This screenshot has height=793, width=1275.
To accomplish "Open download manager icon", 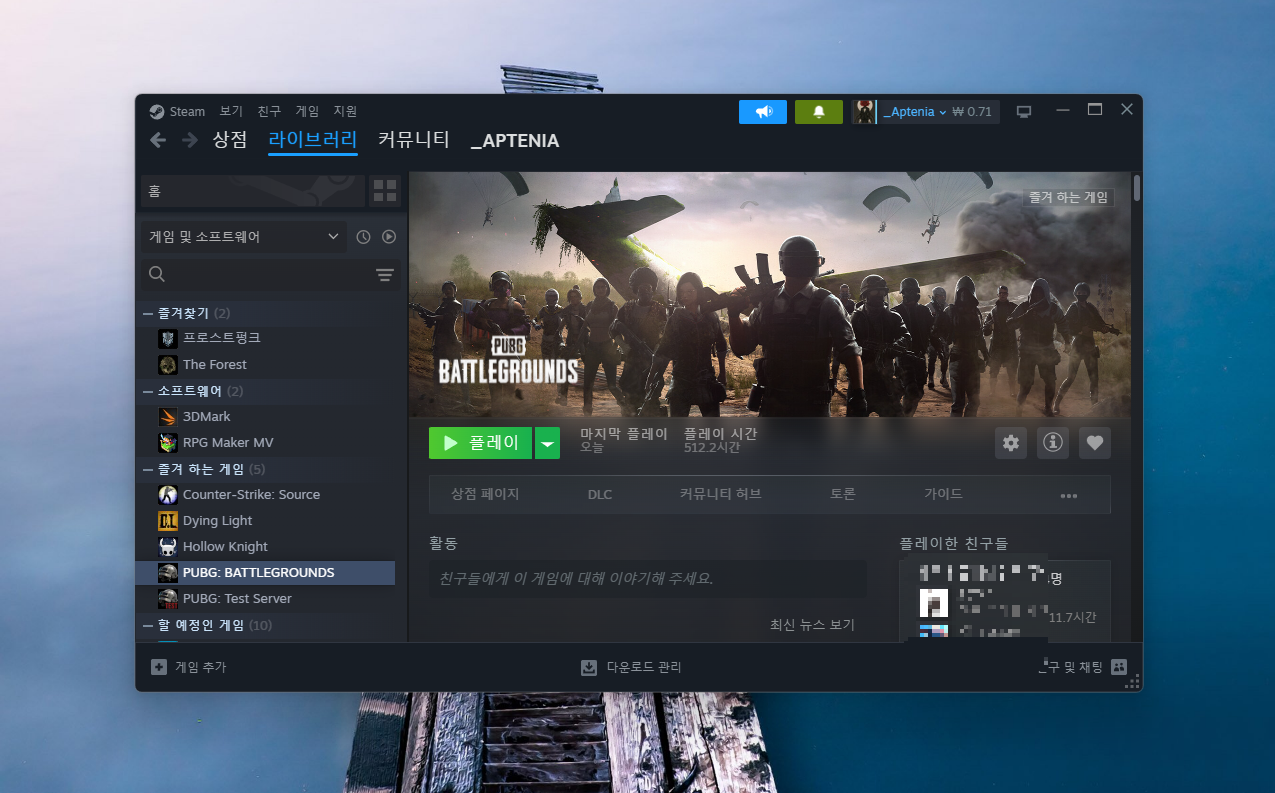I will [589, 667].
